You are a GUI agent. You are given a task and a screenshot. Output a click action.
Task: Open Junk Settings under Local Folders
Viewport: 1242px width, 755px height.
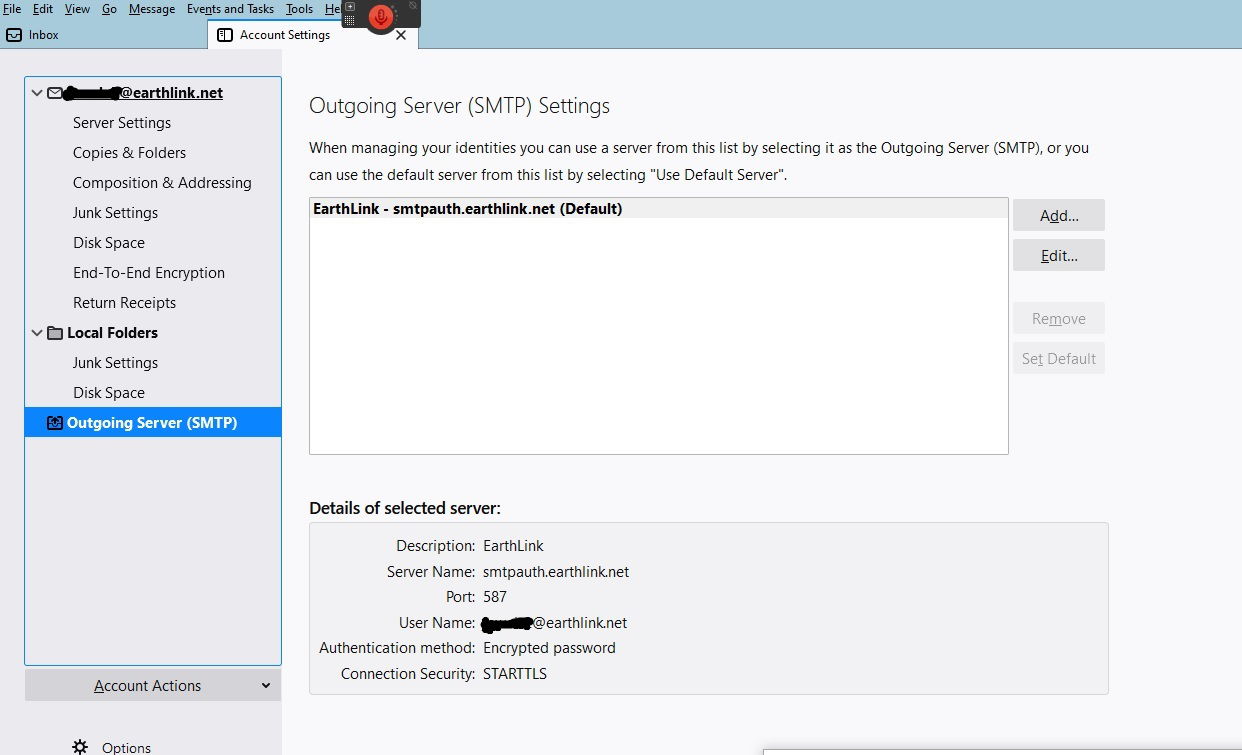(115, 363)
